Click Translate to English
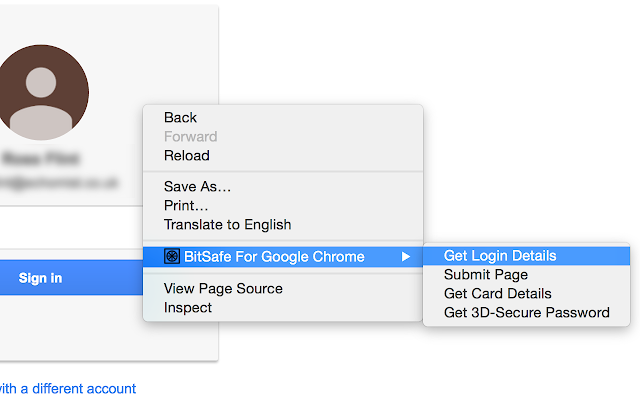Screen dimensions: 640x400 tap(228, 224)
